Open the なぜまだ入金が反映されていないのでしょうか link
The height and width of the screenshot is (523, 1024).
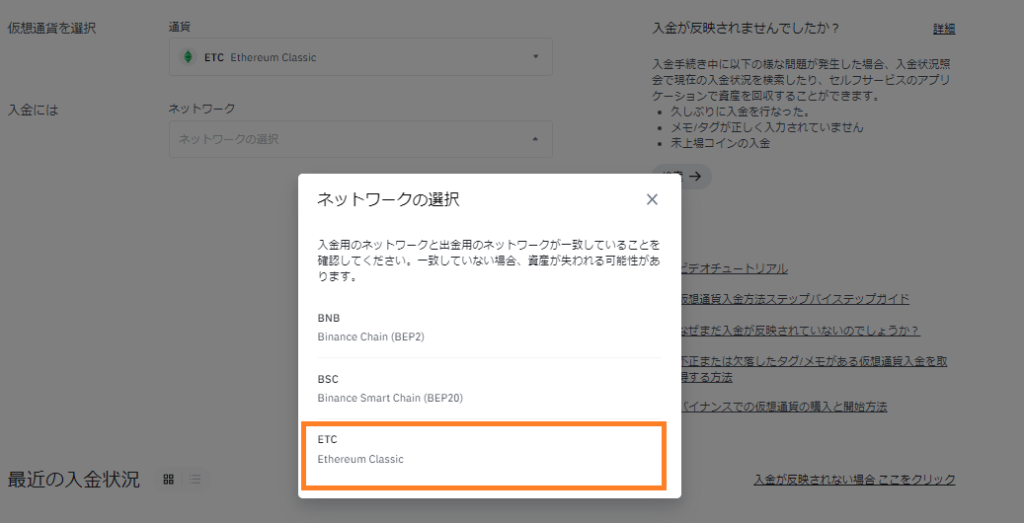coord(800,331)
